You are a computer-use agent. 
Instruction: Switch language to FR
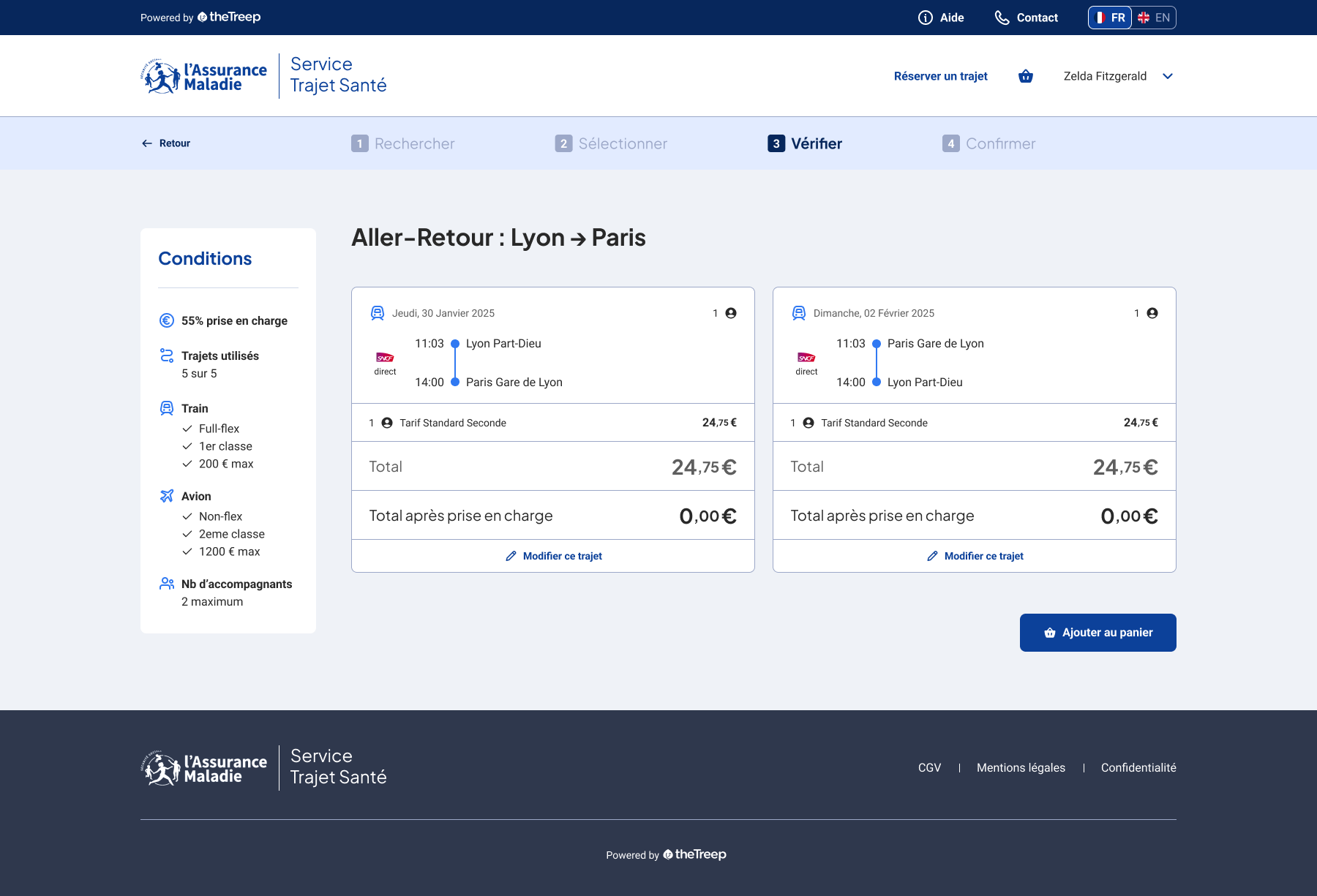(1110, 18)
